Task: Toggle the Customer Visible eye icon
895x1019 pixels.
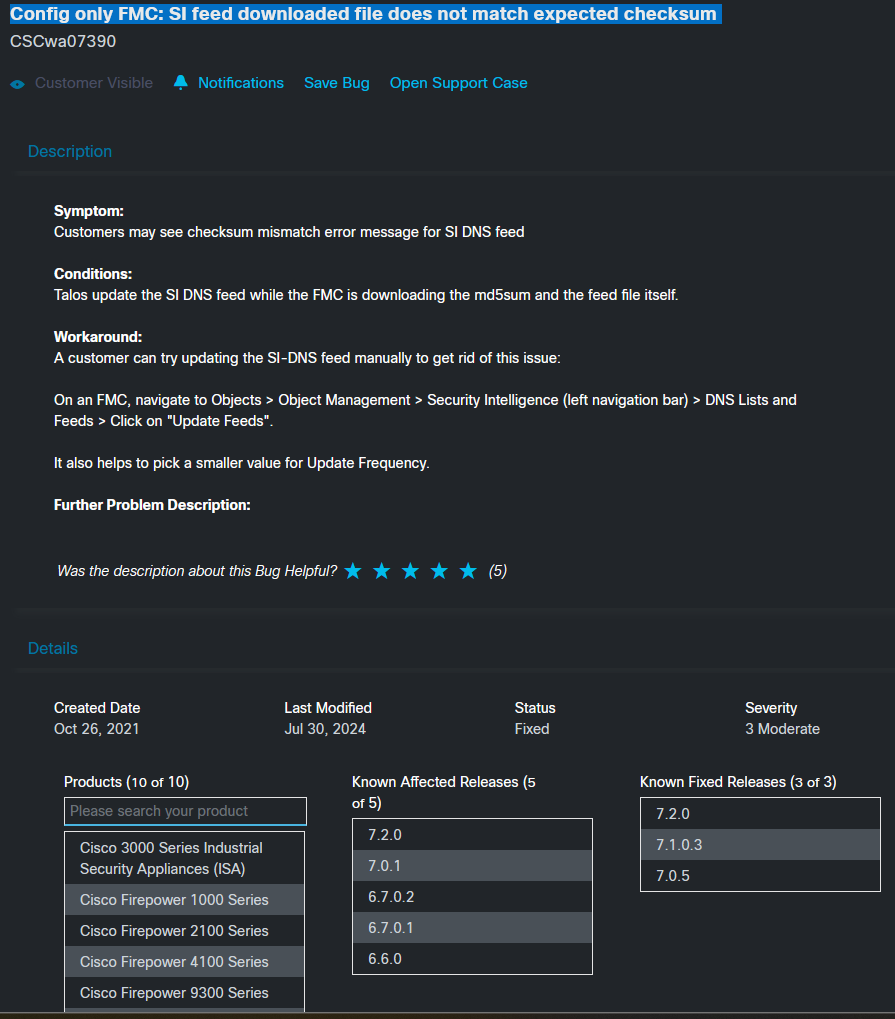Action: (x=16, y=83)
